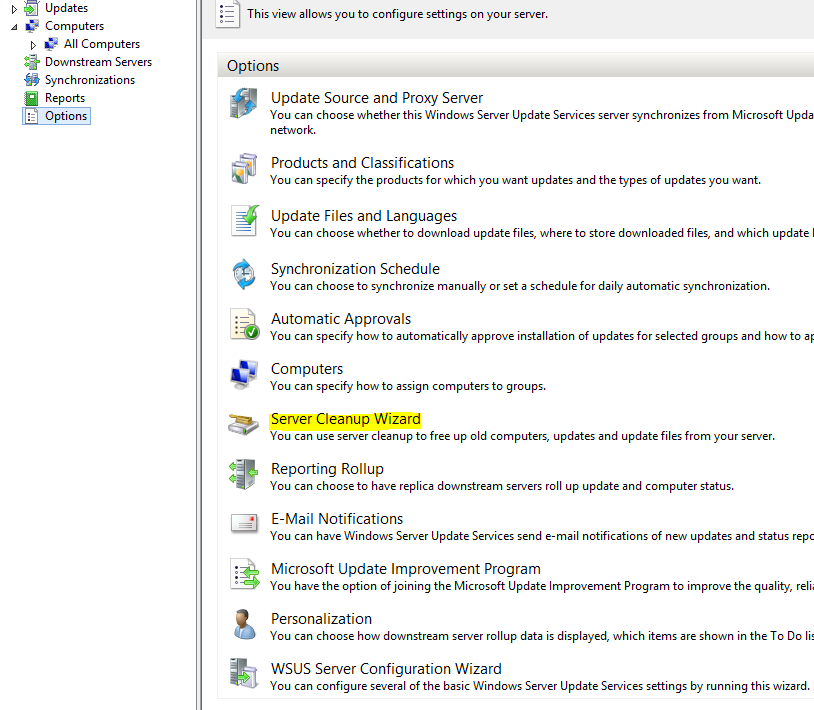Open Reports in the navigation tree
814x710 pixels.
point(65,98)
